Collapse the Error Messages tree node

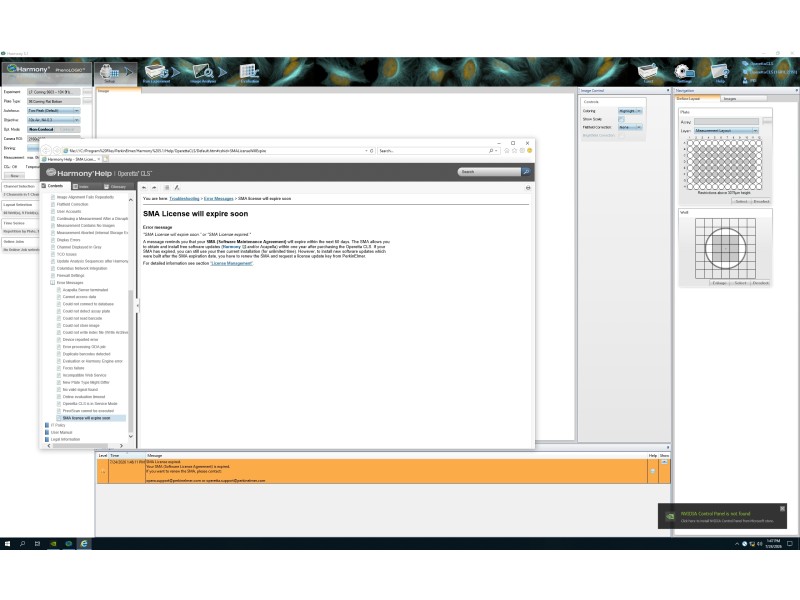[x=52, y=282]
